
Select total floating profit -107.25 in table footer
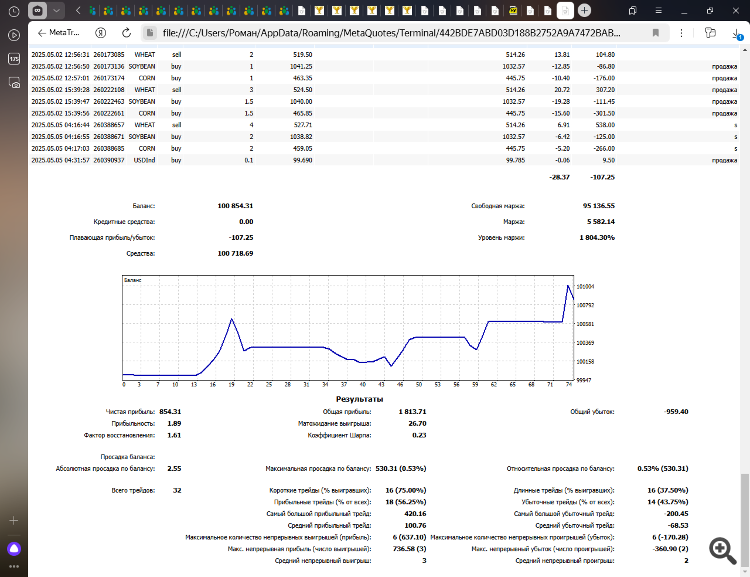click(x=602, y=177)
